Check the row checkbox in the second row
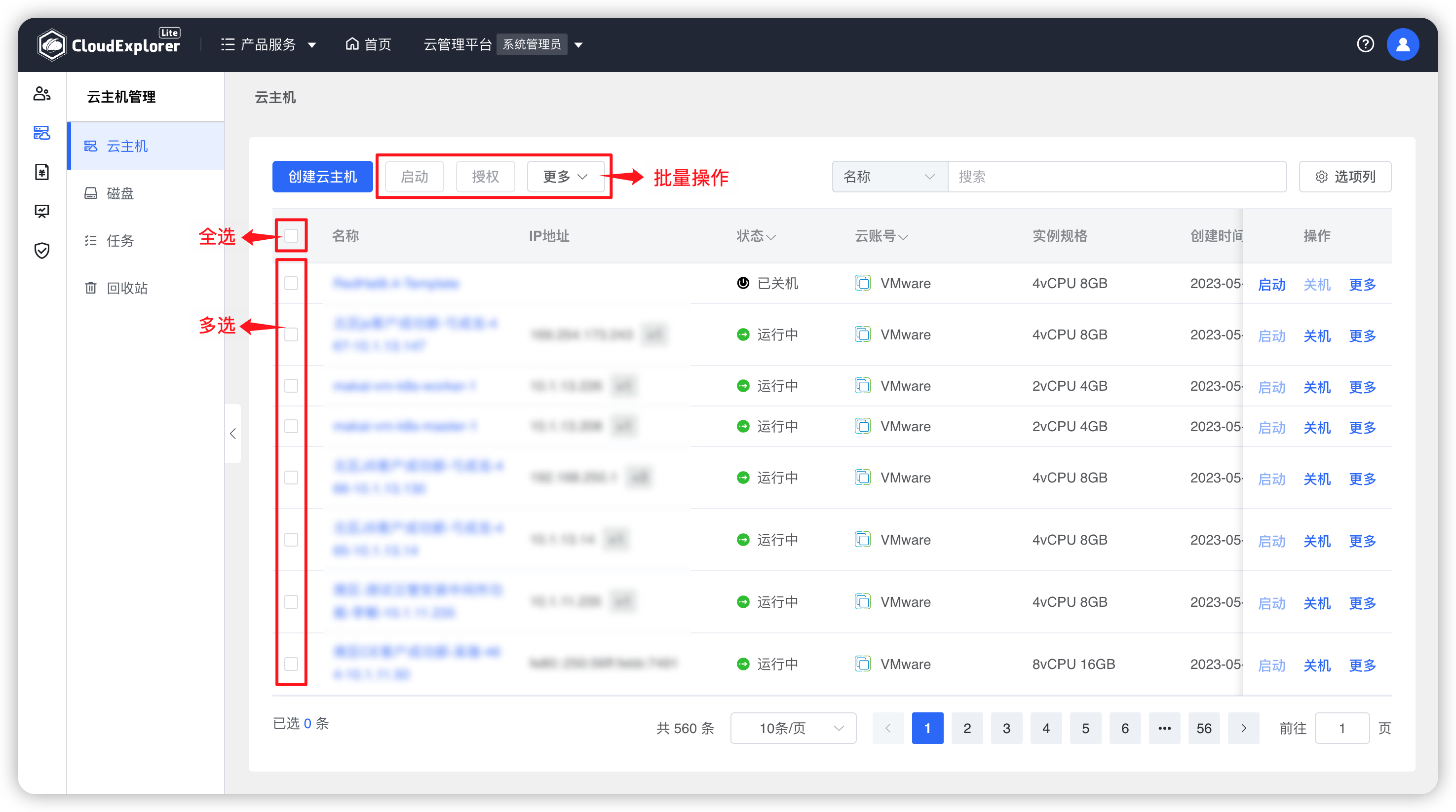This screenshot has height=812, width=1456. point(291,334)
